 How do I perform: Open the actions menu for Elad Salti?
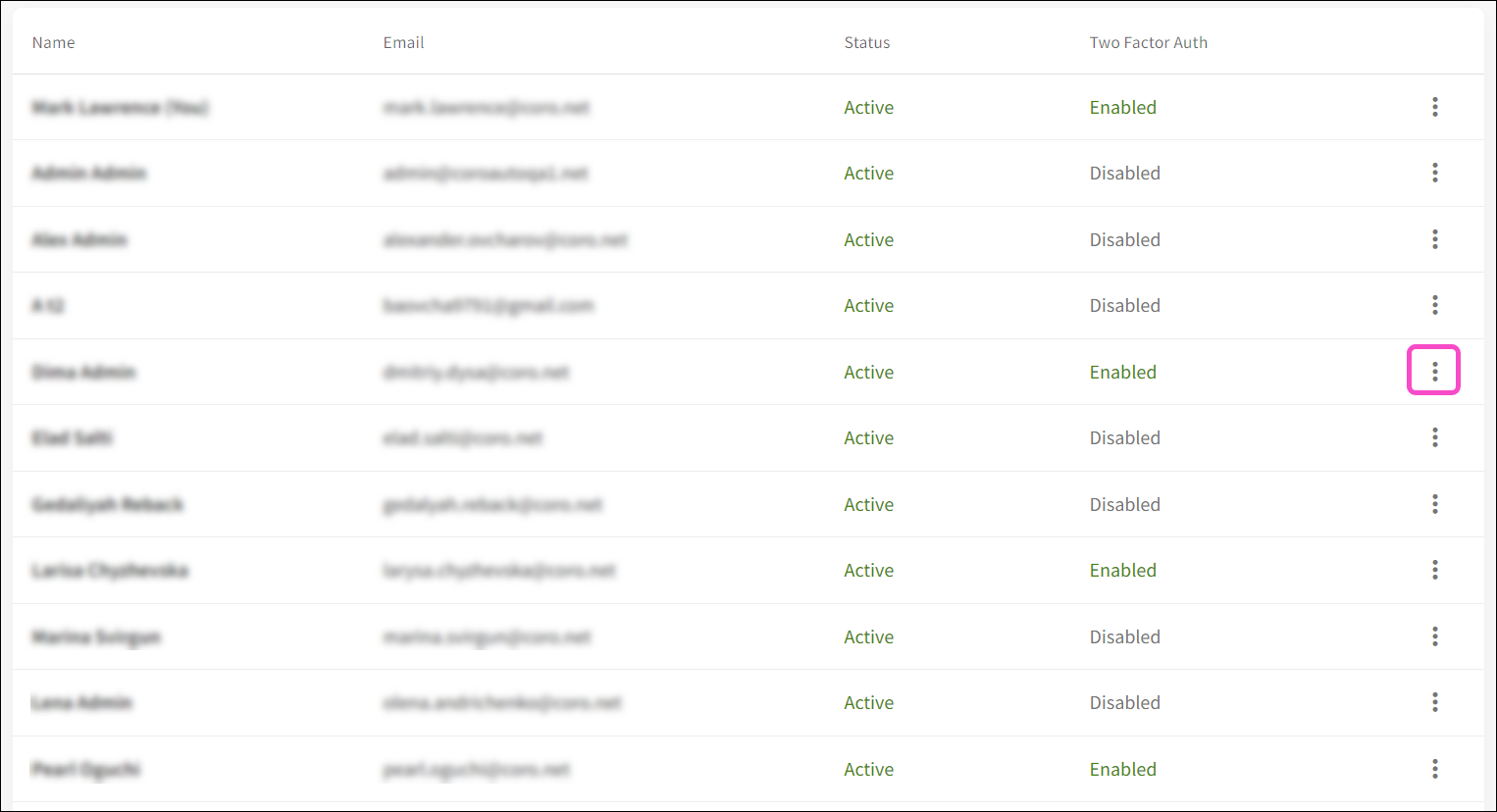point(1434,437)
